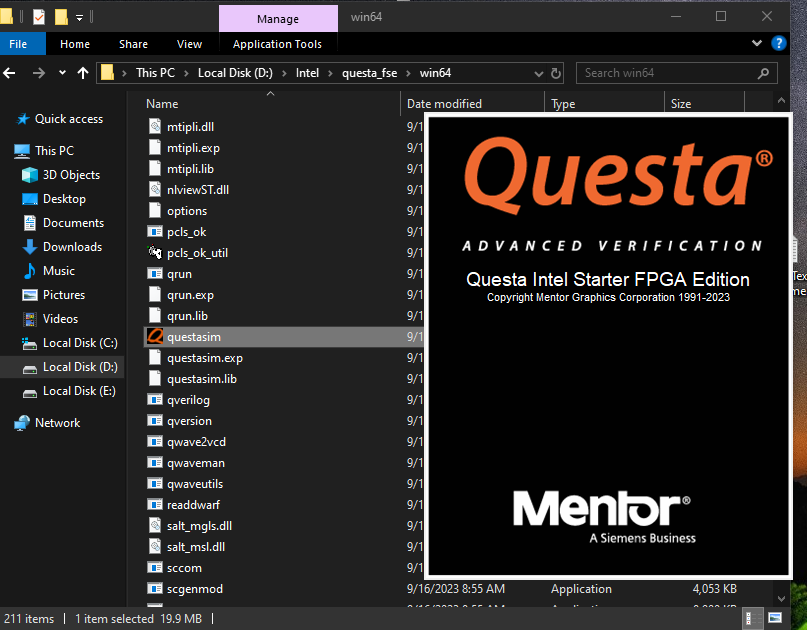The image size is (807, 630).
Task: Open recent locations dropdown arrow
Action: (x=62, y=73)
